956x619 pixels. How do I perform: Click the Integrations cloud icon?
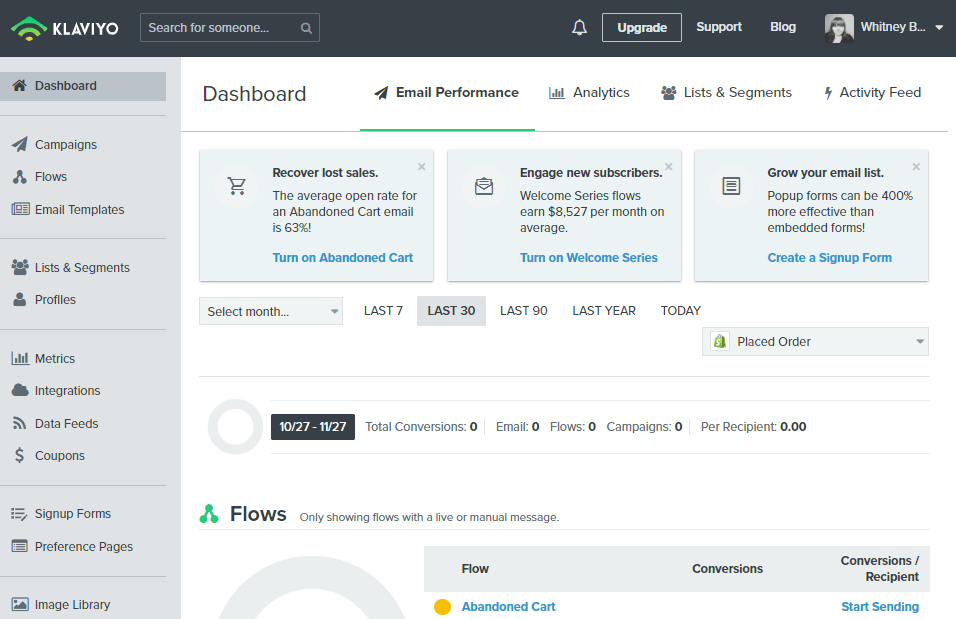(x=19, y=391)
